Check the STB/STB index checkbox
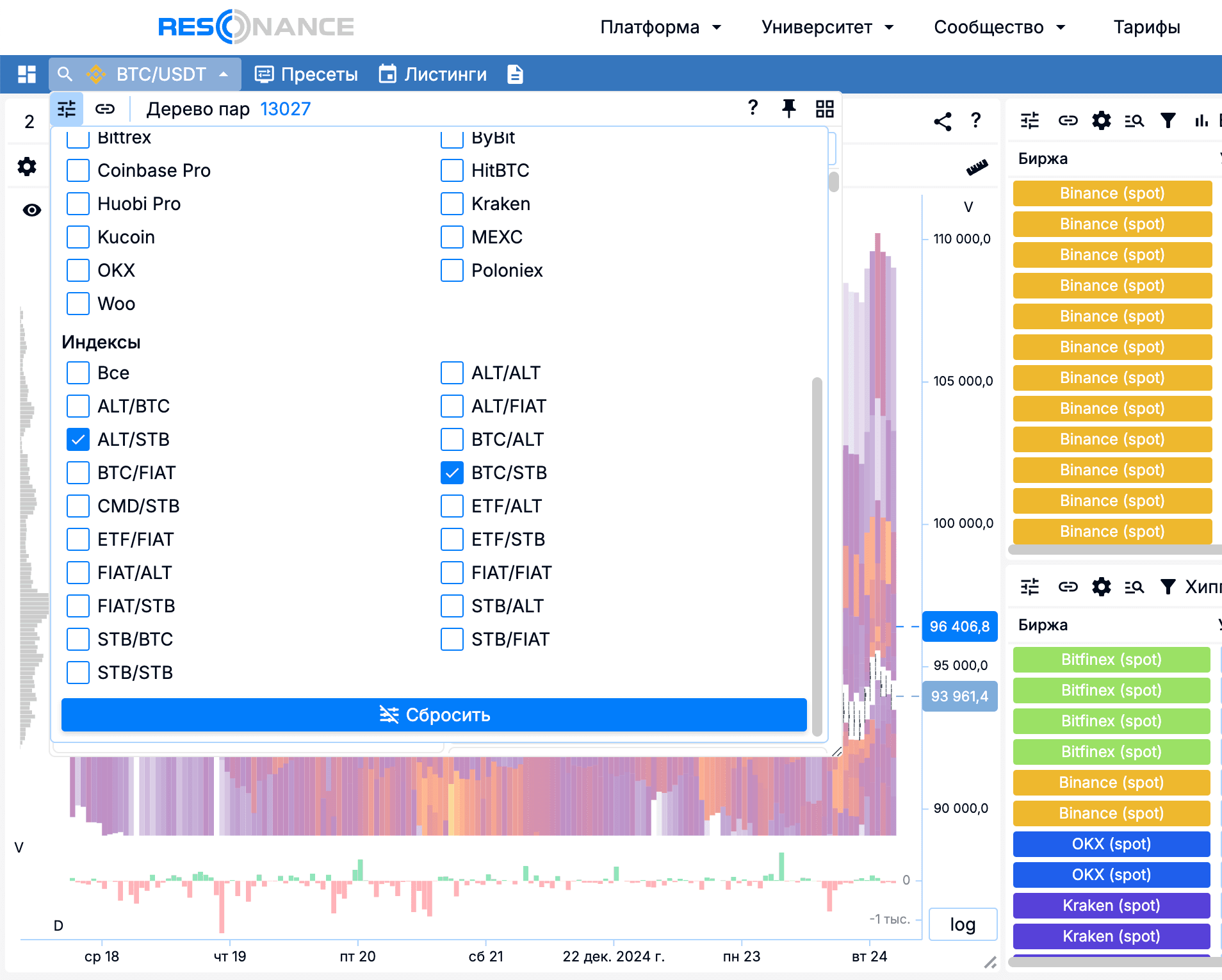This screenshot has width=1222, height=980. [78, 673]
